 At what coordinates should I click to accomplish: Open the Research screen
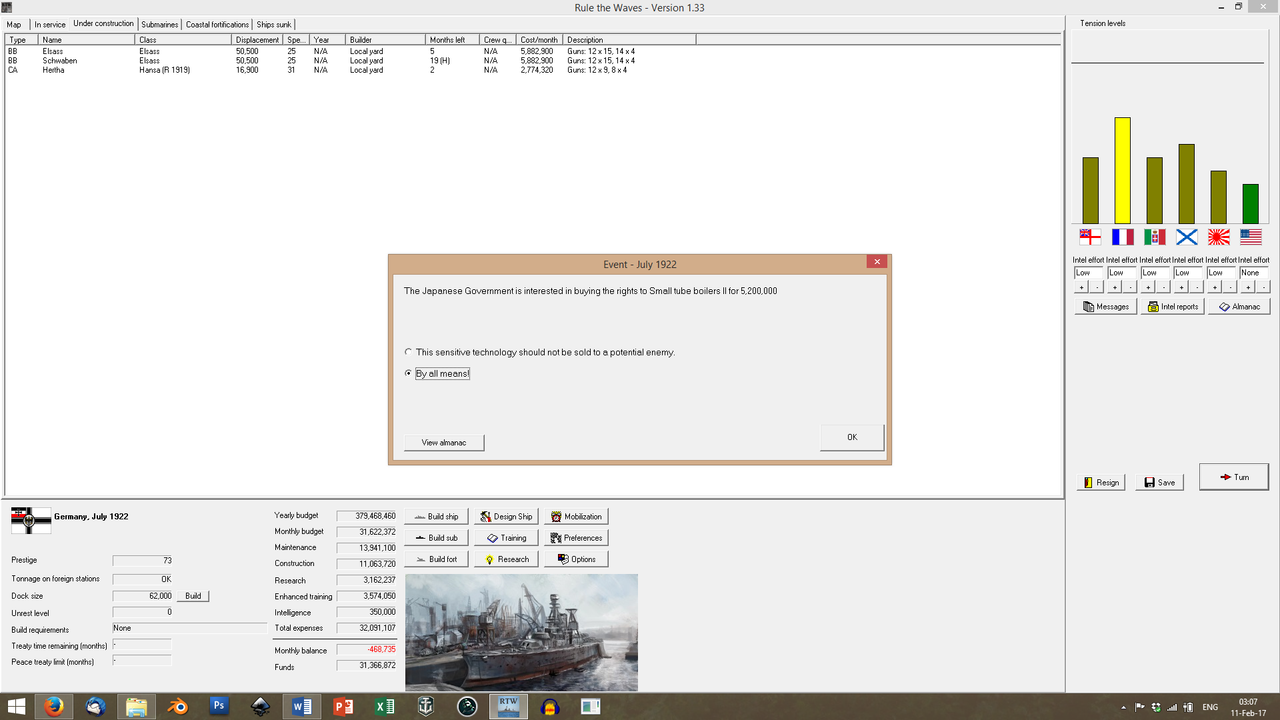(x=506, y=559)
